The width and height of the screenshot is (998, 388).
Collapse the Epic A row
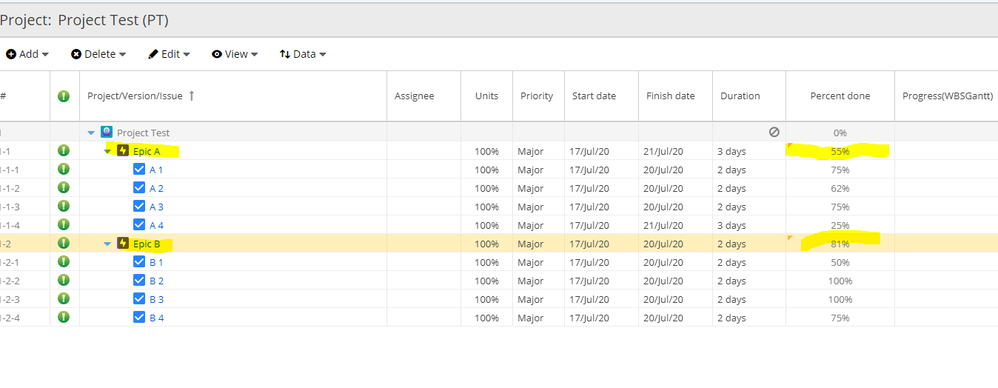tap(108, 151)
